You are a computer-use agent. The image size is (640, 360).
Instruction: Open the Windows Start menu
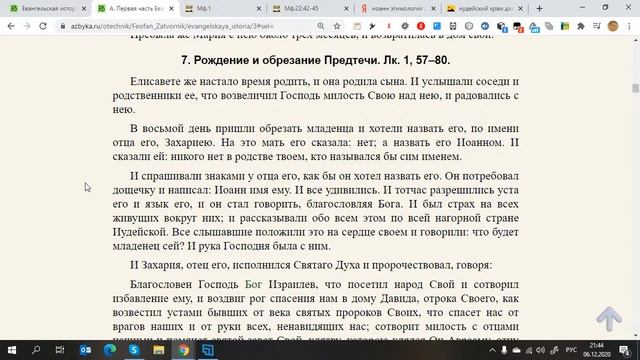point(12,350)
